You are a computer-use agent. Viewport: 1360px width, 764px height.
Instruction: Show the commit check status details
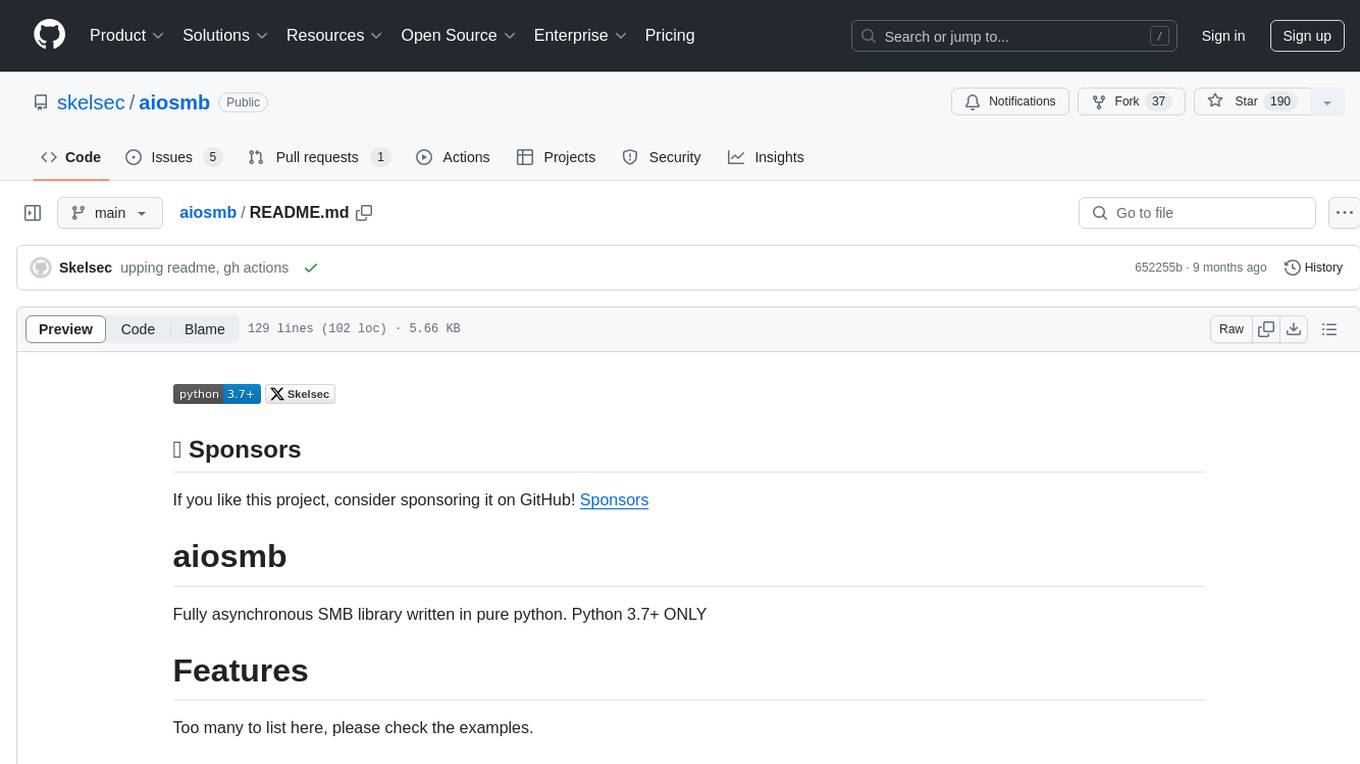[311, 268]
